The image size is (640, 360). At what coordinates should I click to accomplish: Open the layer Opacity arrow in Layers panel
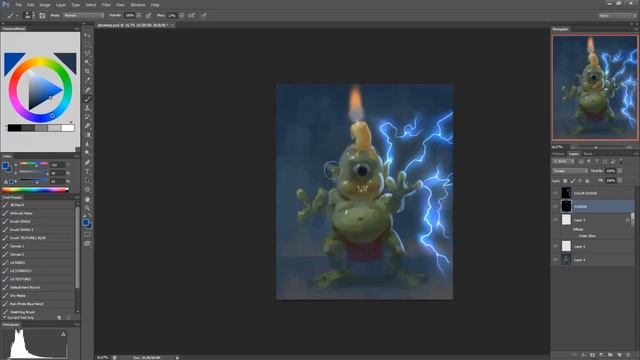(x=620, y=171)
